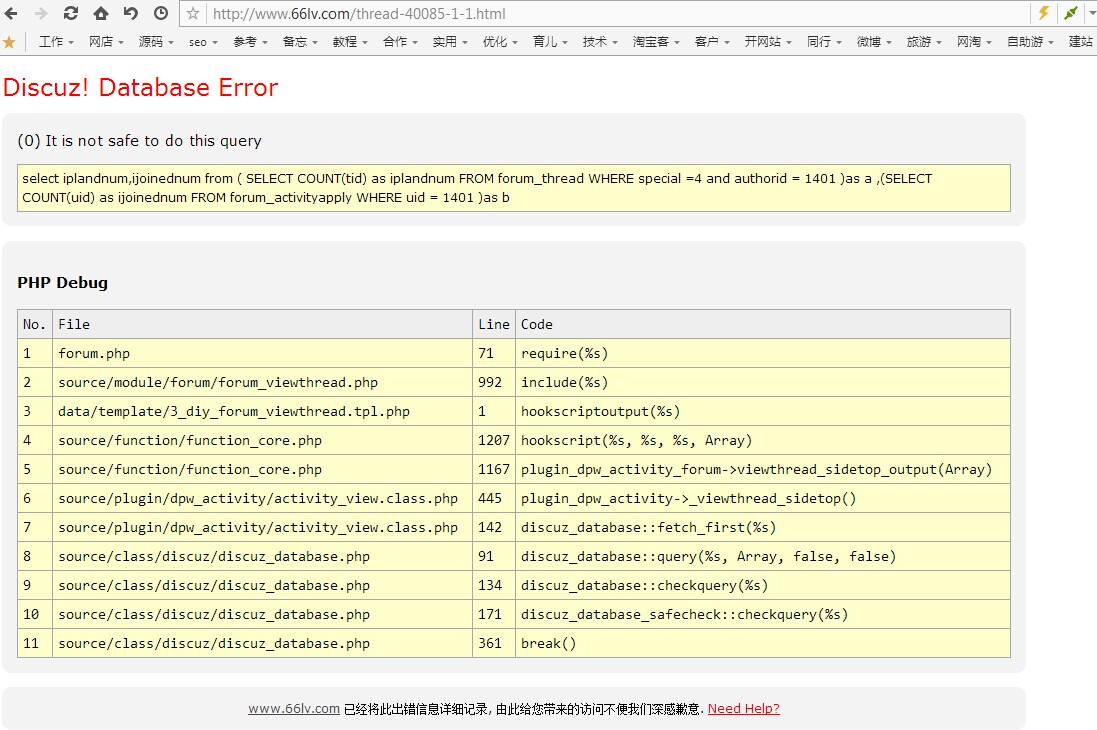The height and width of the screenshot is (730, 1097).
Task: Click line number 361 cell
Action: point(494,643)
